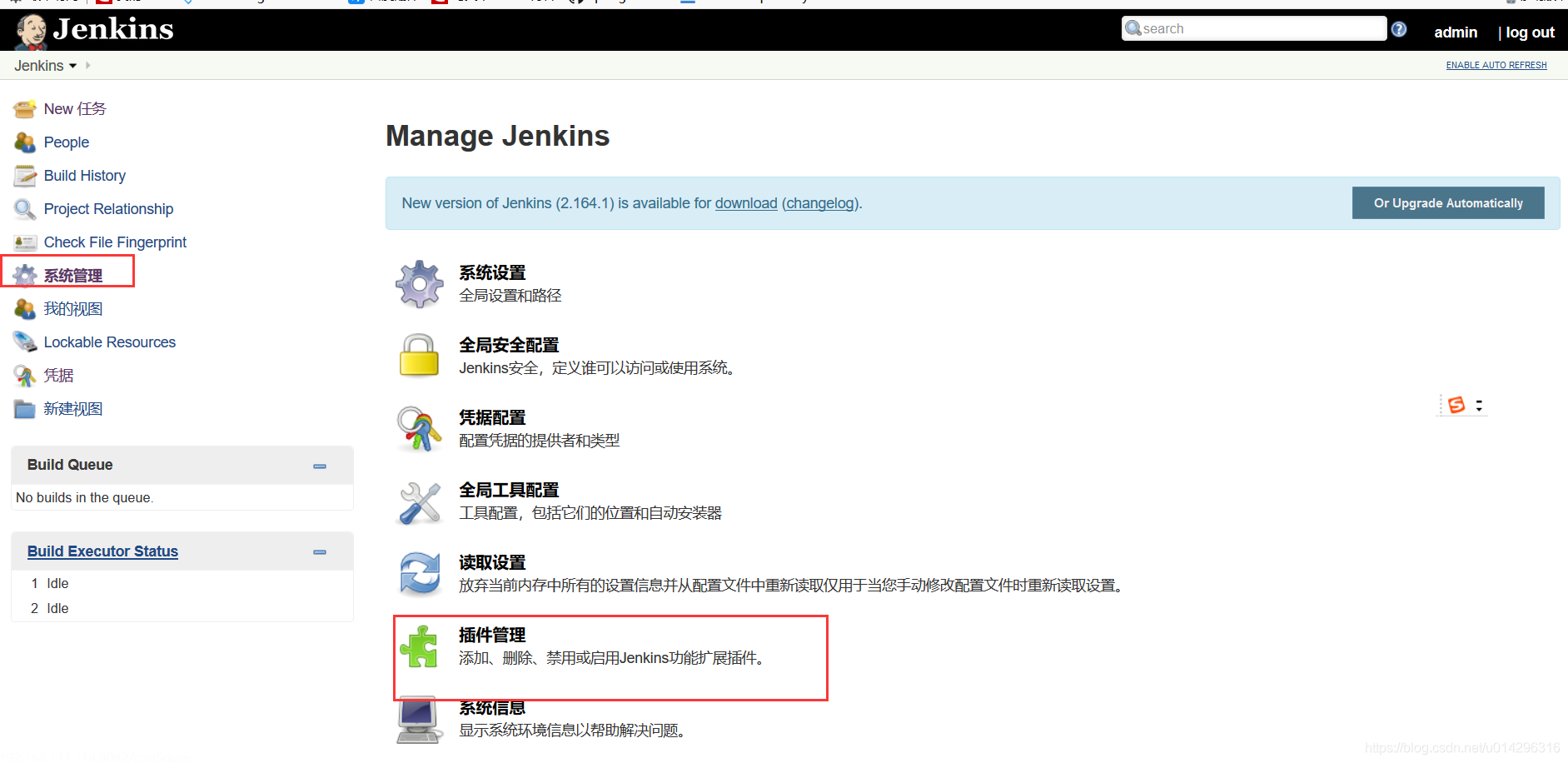Open Lockable Resources link
1568x763 pixels.
pos(110,342)
